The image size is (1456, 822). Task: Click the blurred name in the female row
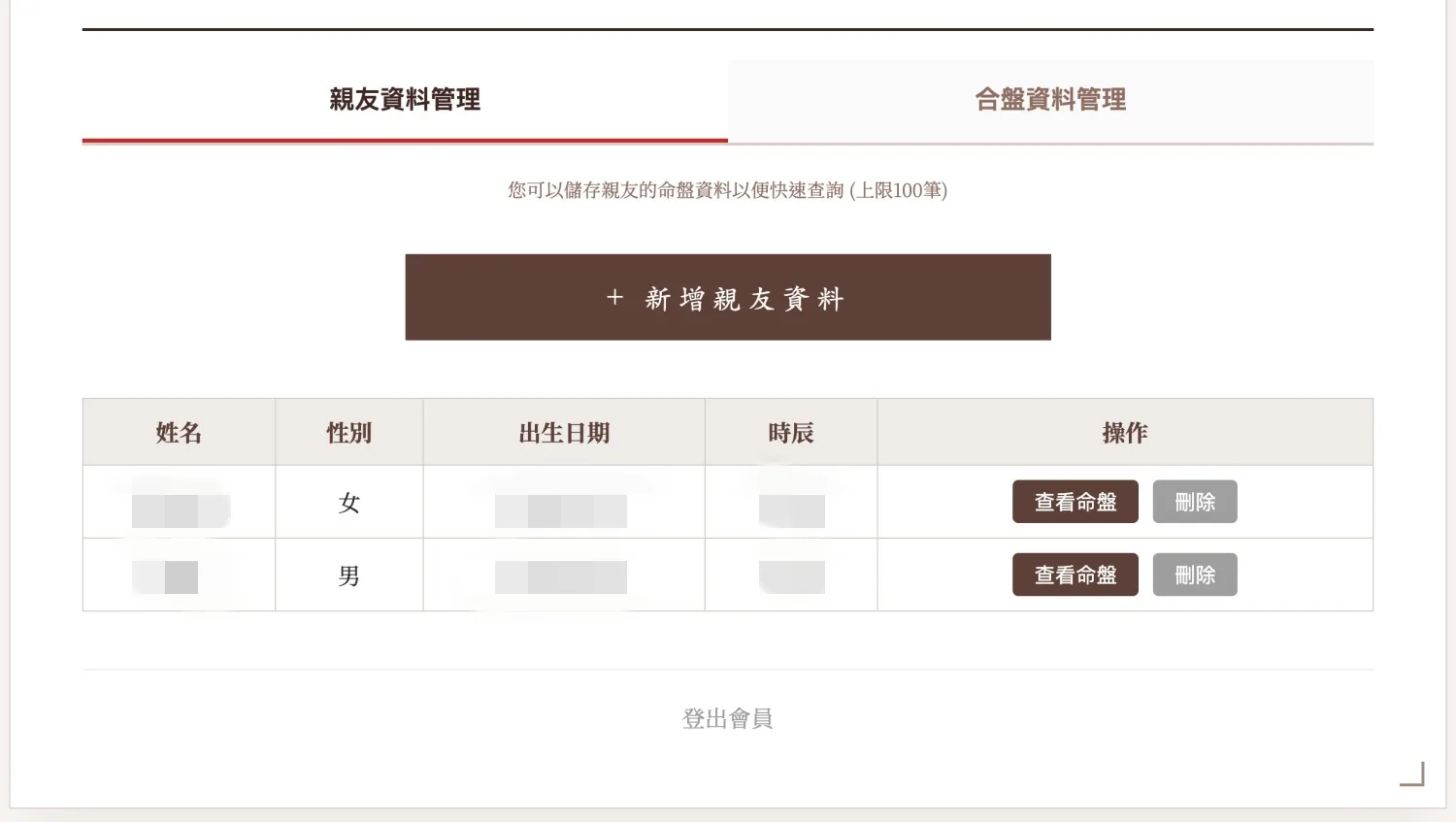coord(180,510)
